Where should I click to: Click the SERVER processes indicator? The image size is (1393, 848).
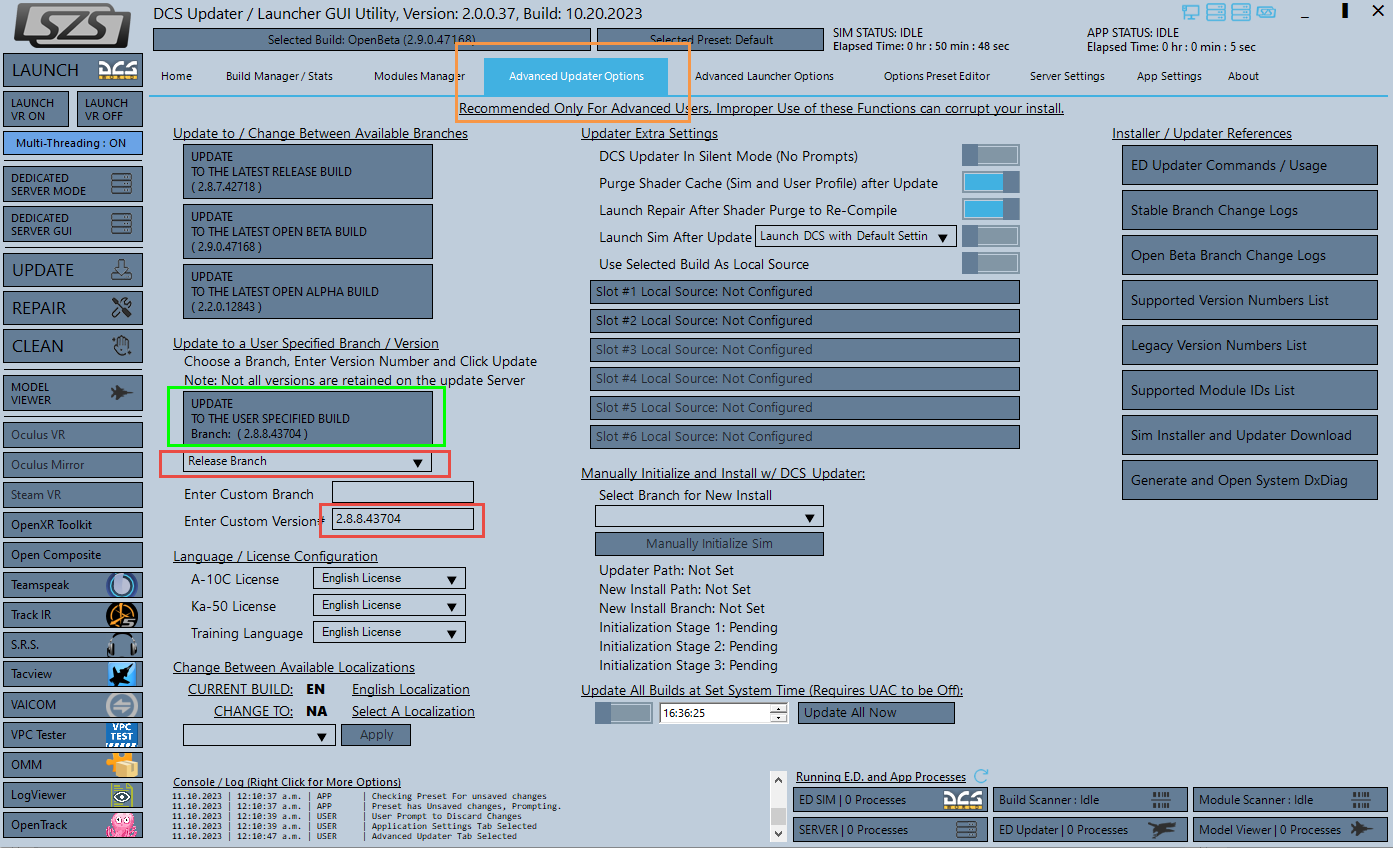(x=891, y=829)
